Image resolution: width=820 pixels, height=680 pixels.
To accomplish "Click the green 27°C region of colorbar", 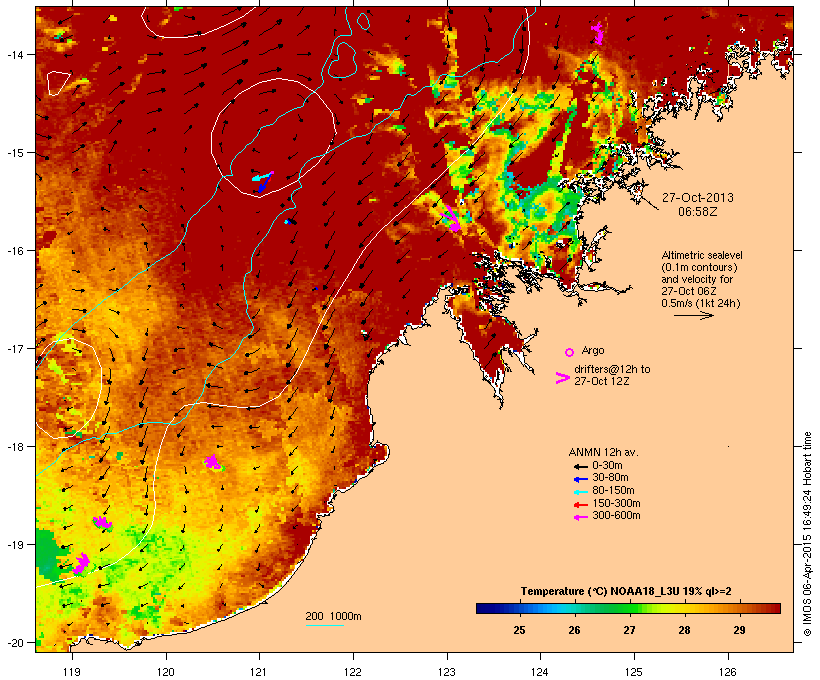I will click(629, 608).
